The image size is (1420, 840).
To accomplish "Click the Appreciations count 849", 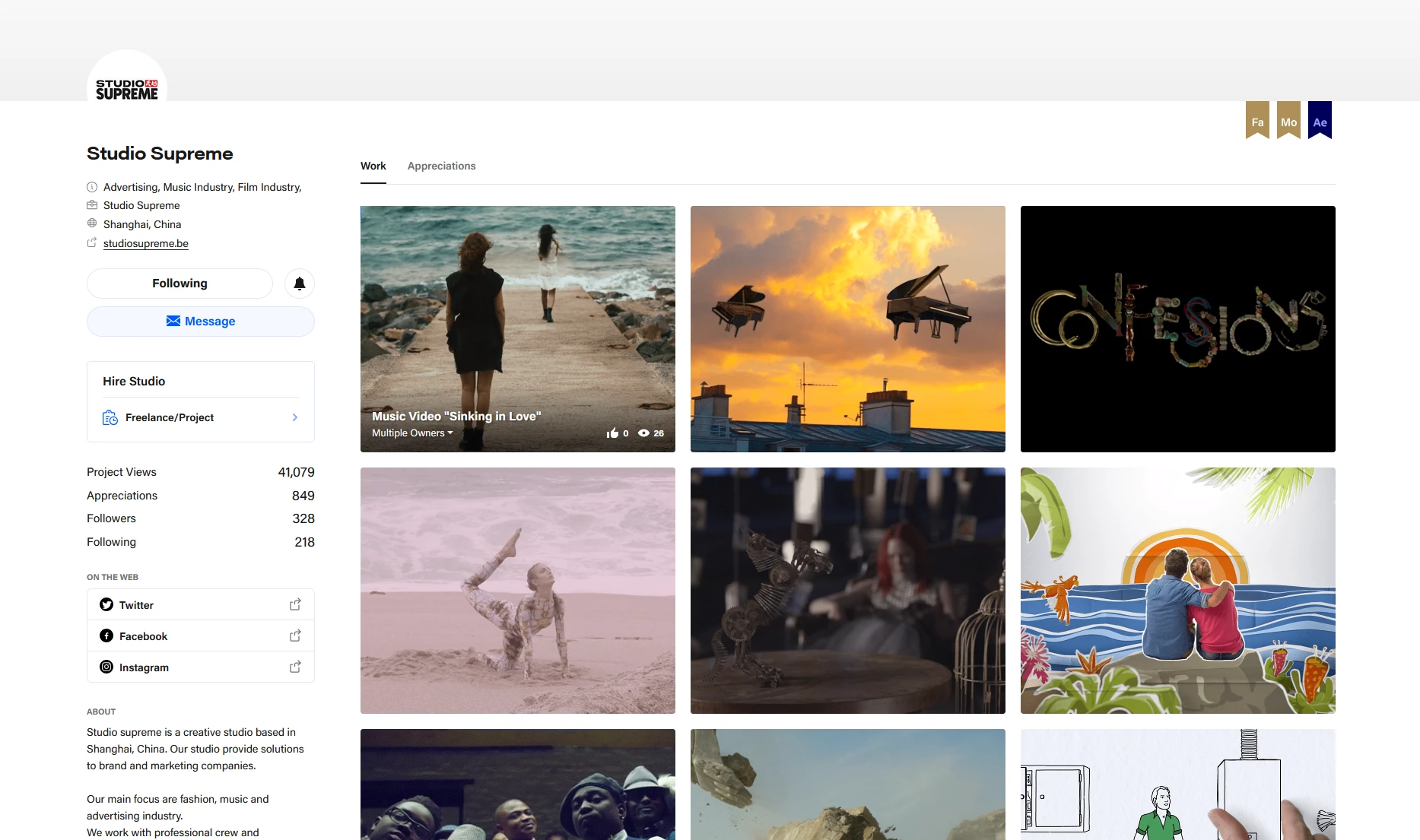I will click(303, 496).
